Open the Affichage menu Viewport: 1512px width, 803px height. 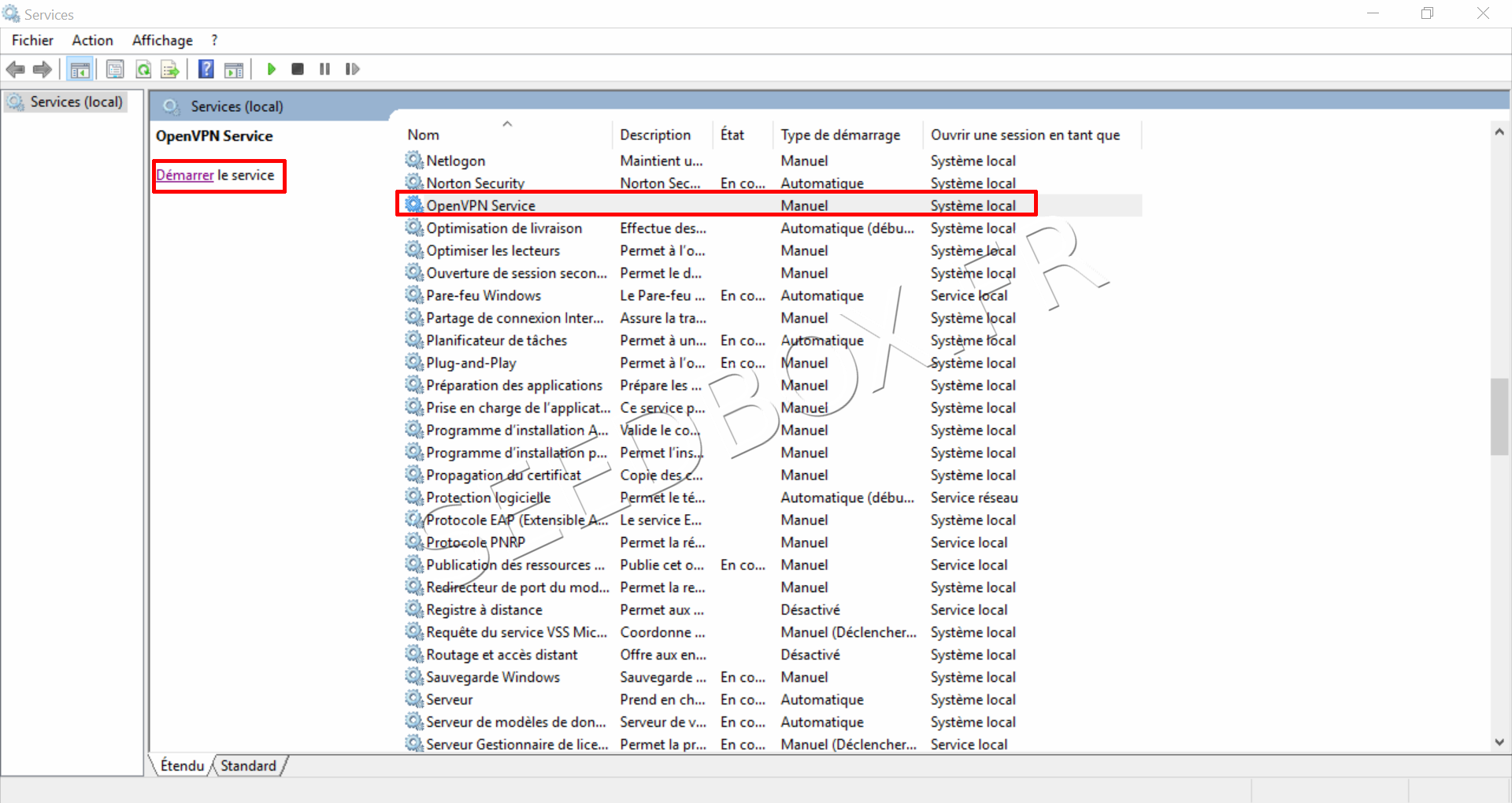click(x=162, y=40)
